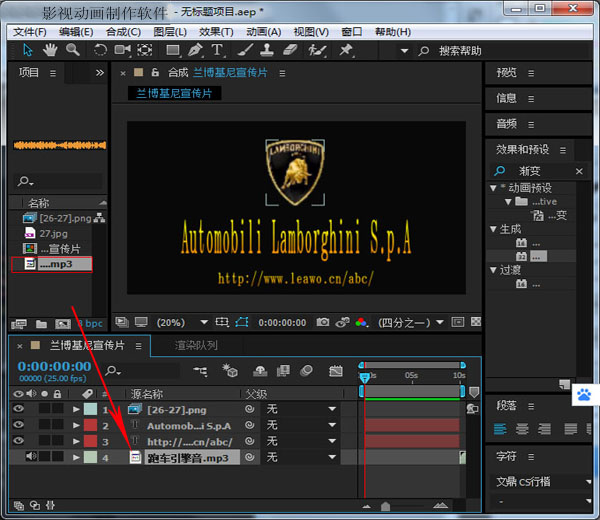Select the Horizontal Type tool
Viewport: 600px width, 520px height.
pyautogui.click(x=217, y=50)
